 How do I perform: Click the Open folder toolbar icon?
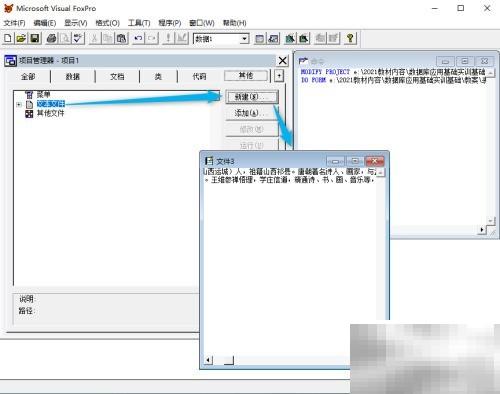tap(21, 38)
